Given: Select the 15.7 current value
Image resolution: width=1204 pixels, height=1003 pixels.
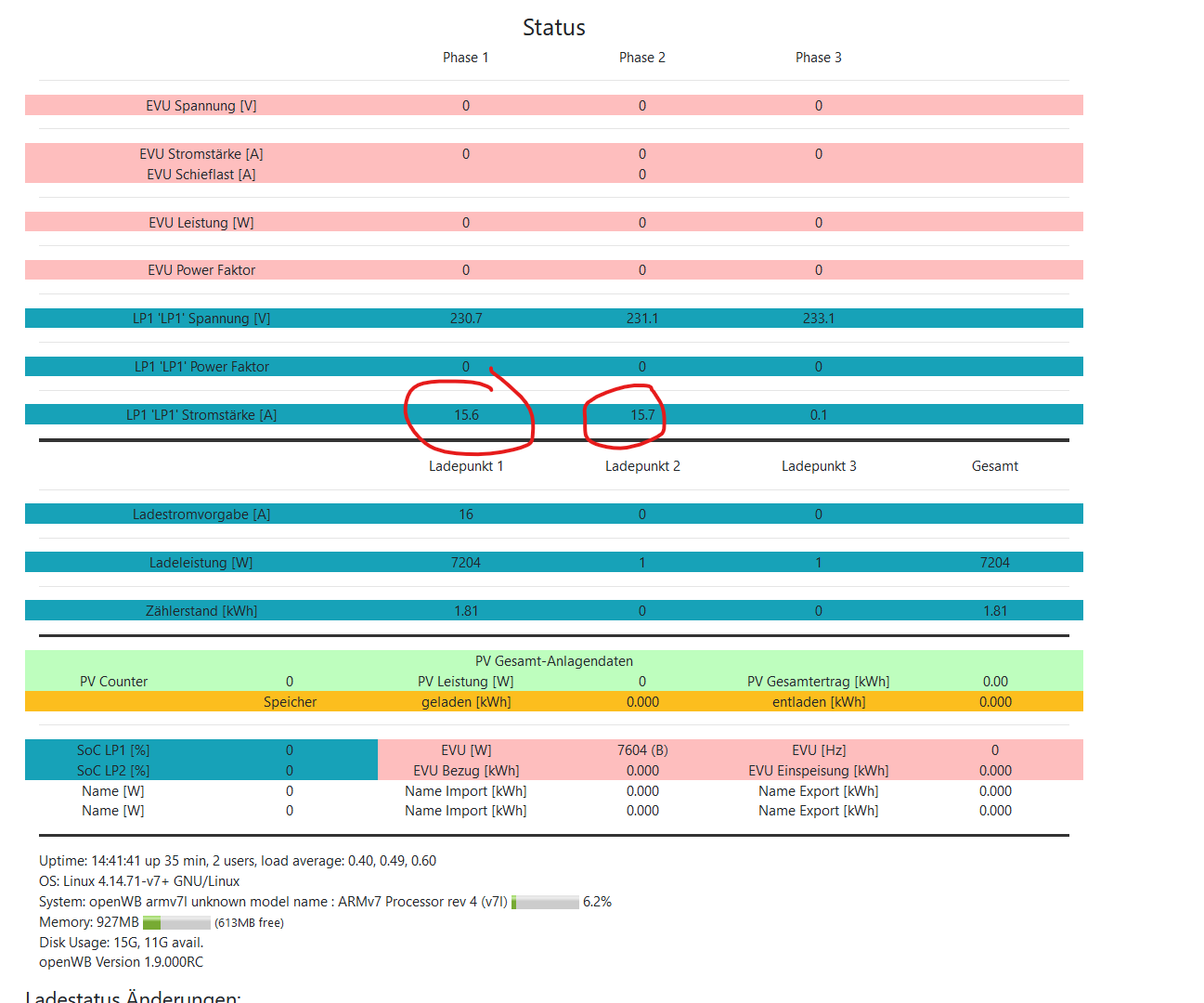Looking at the screenshot, I should point(642,415).
